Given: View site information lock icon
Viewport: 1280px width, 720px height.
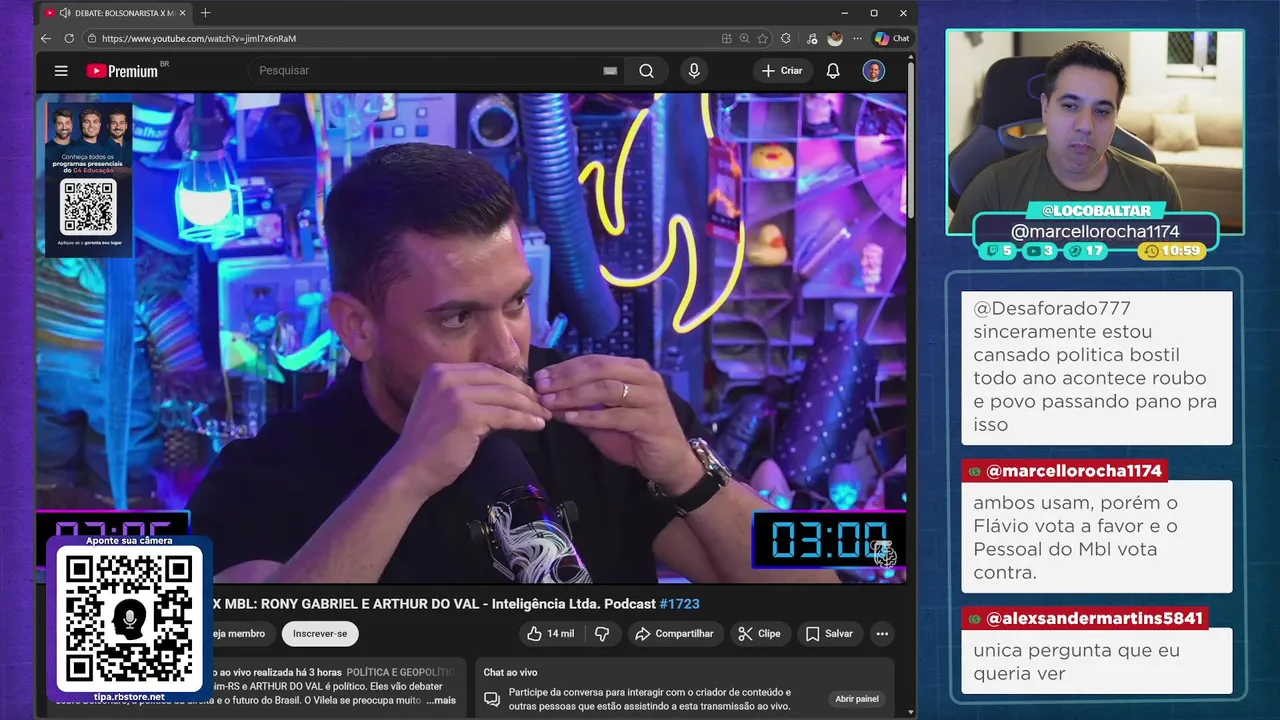Looking at the screenshot, I should coord(92,38).
